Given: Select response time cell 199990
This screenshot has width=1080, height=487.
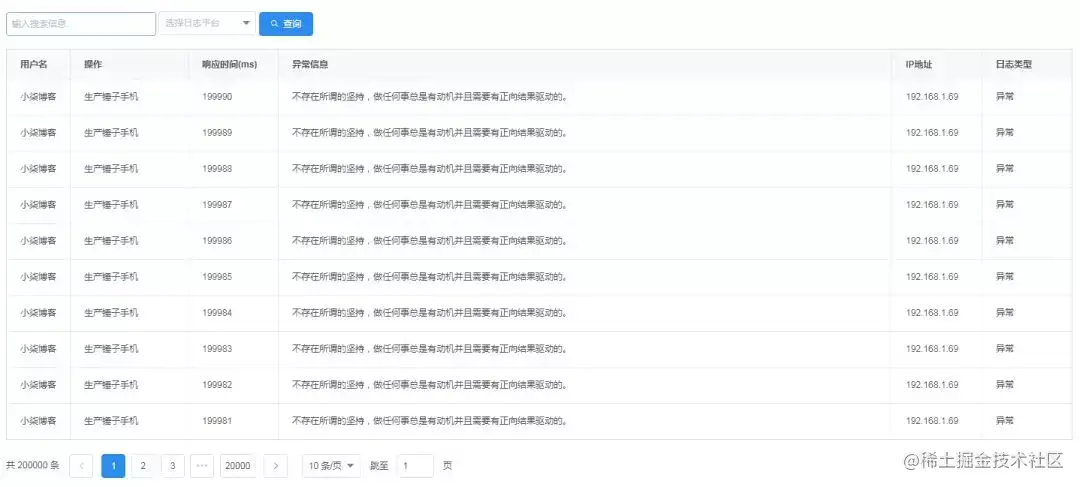Looking at the screenshot, I should 217,96.
